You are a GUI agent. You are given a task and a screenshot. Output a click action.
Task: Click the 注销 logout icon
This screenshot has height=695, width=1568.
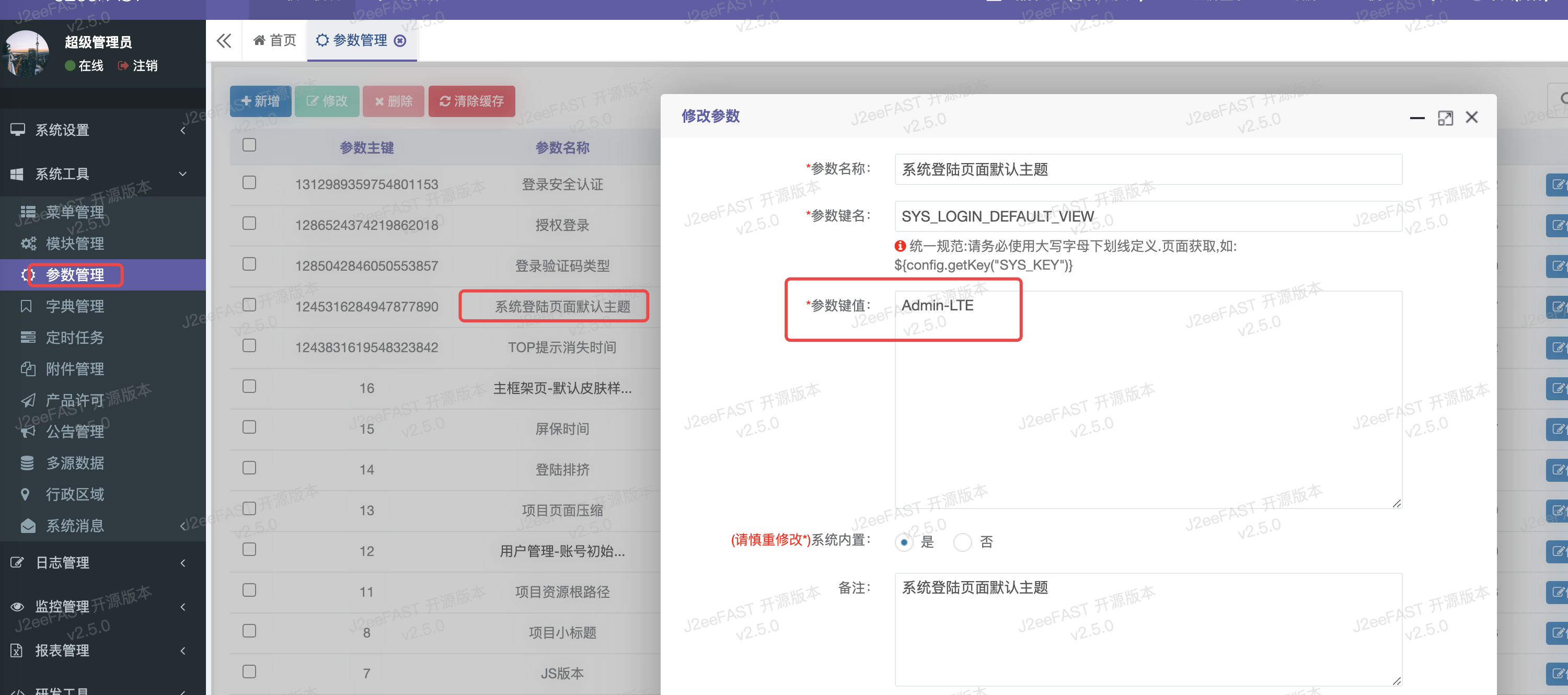(x=123, y=66)
